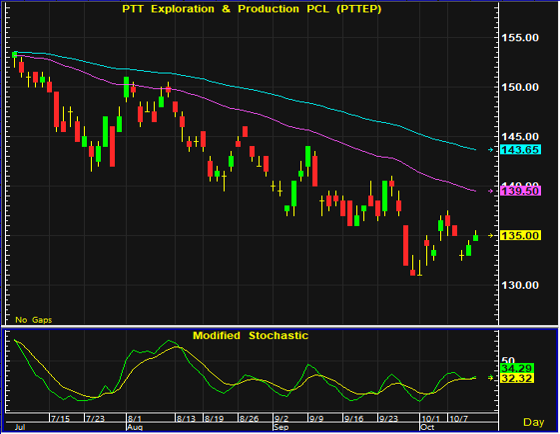Click the first green candlestick at chart start

point(15,55)
